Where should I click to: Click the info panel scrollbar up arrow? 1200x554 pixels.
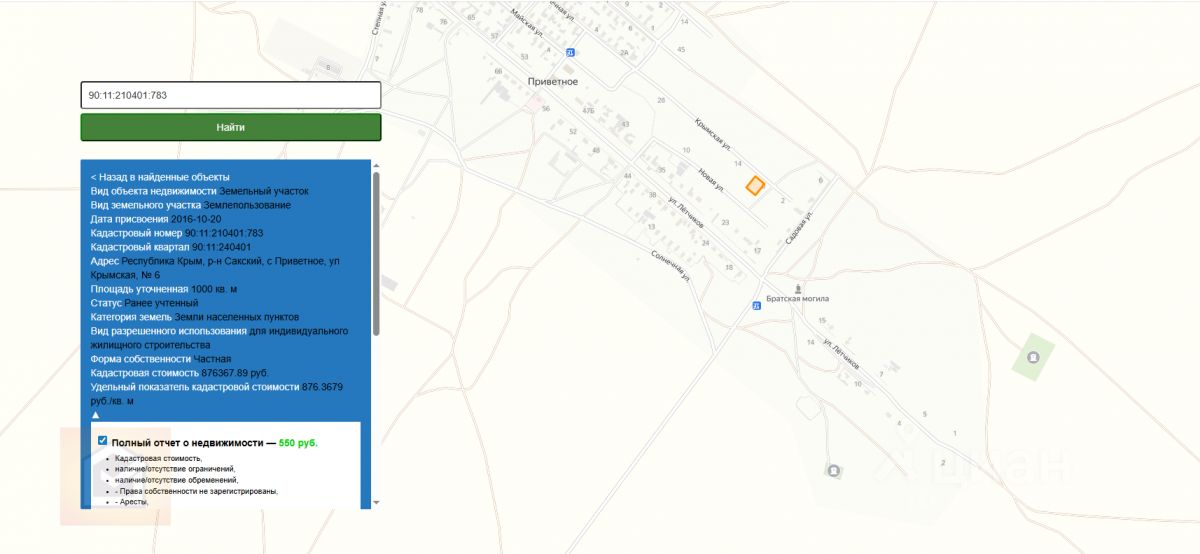pos(376,165)
